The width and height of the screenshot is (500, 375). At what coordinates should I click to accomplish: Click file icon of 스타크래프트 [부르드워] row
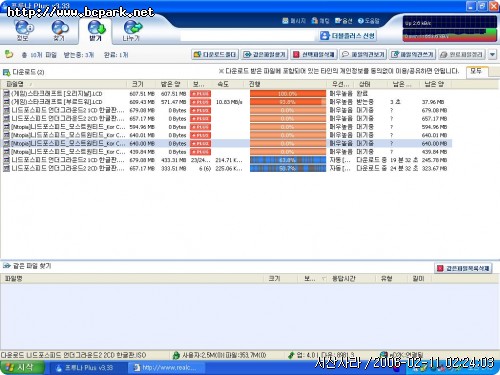pos(6,102)
